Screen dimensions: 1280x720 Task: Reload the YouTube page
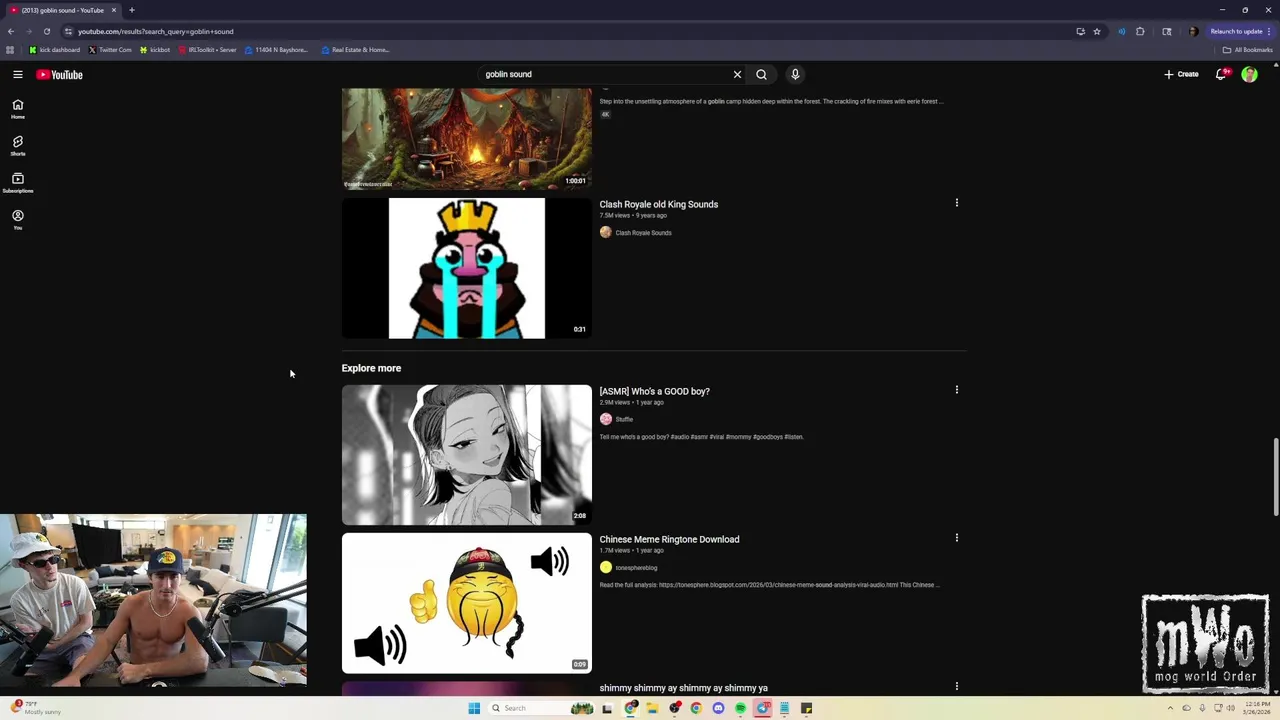(46, 31)
